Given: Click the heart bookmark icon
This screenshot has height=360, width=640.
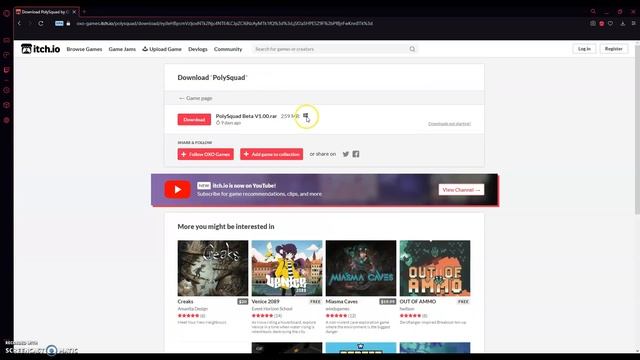Looking at the screenshot, I should coord(611,24).
